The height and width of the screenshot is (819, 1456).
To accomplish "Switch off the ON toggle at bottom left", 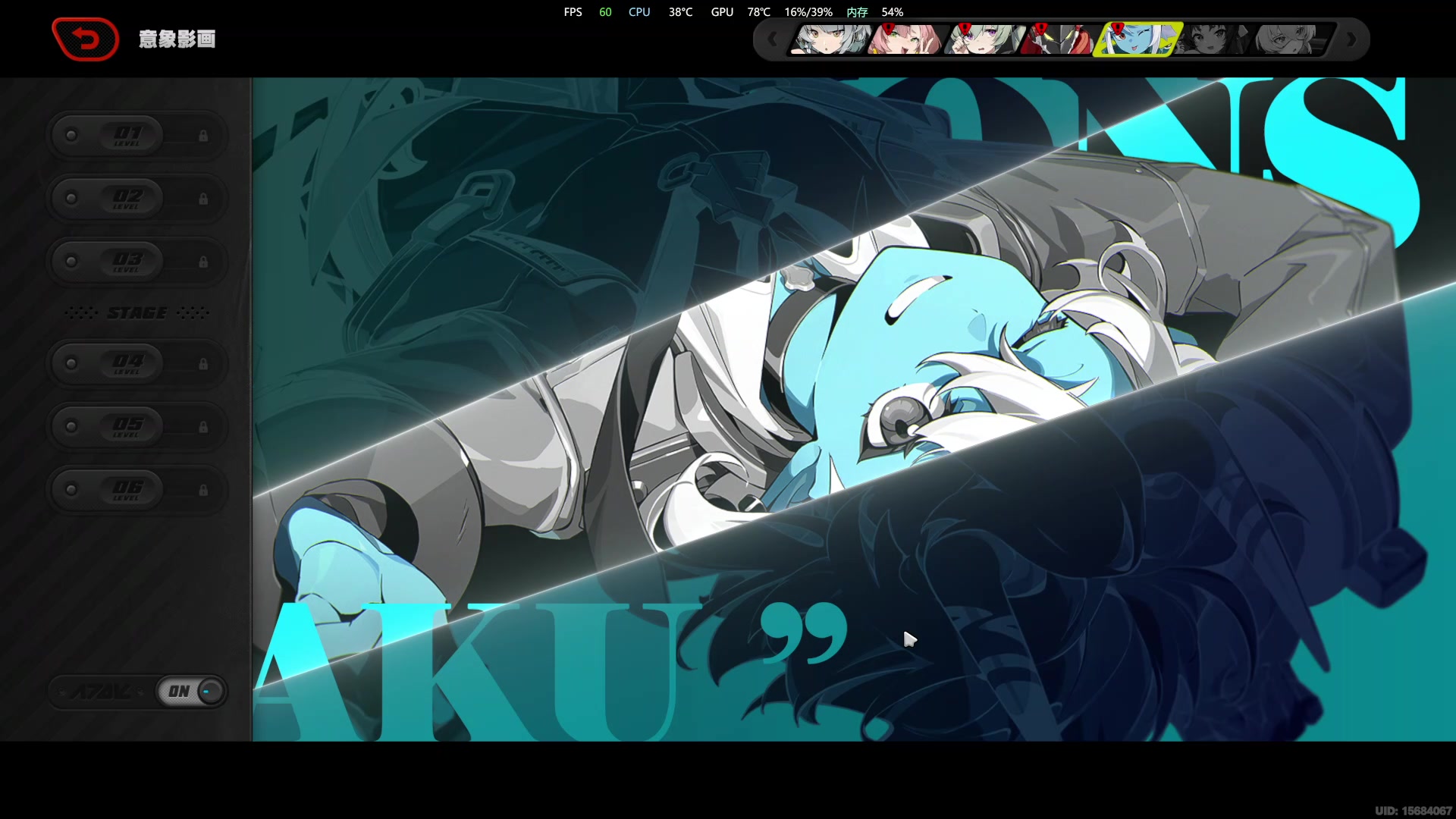I will click(x=191, y=692).
